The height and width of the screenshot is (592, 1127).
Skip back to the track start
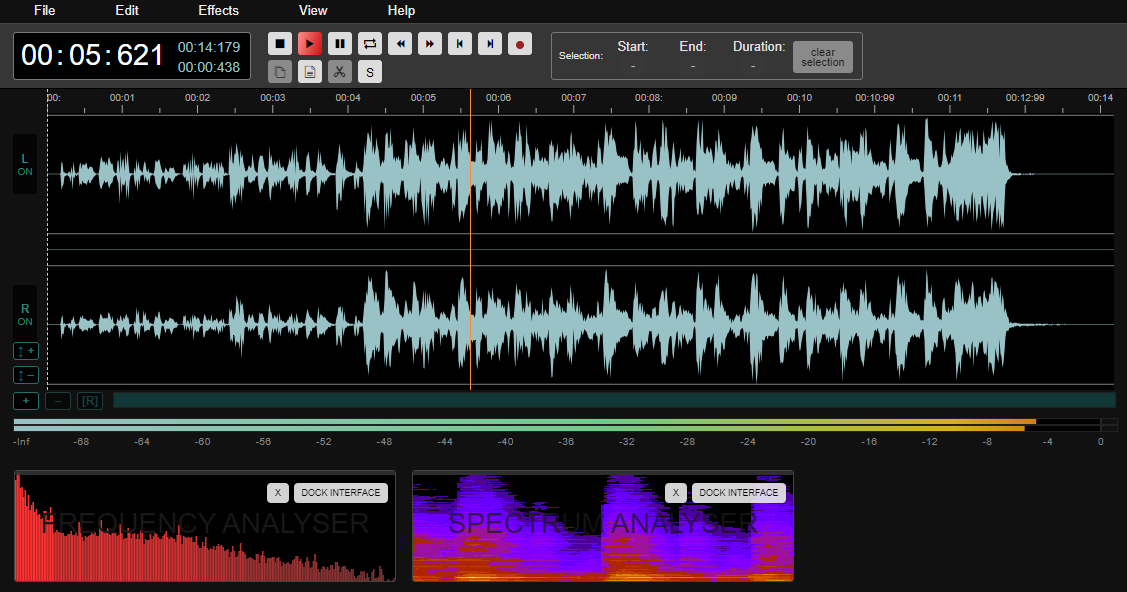459,43
